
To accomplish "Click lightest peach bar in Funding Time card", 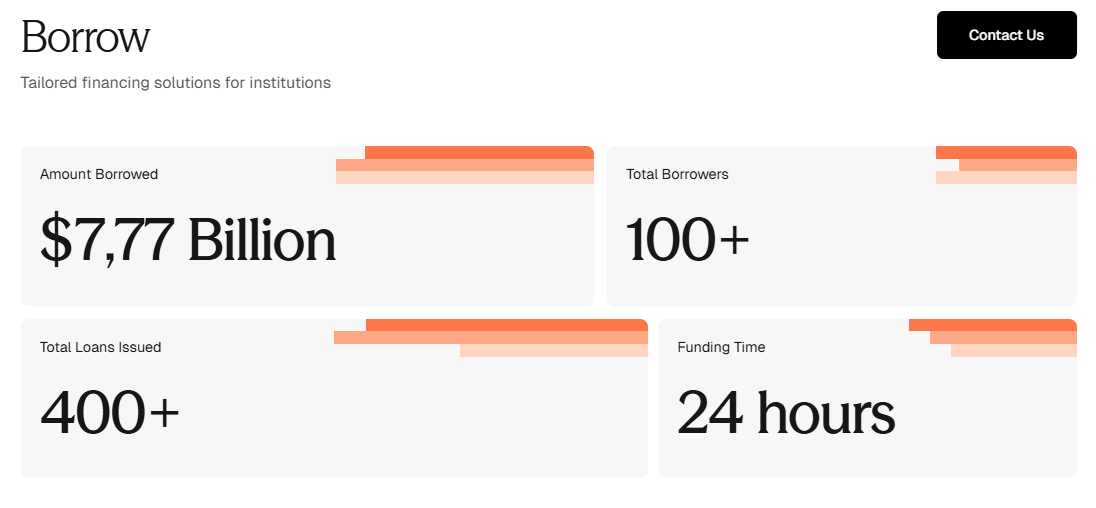I will (1014, 350).
